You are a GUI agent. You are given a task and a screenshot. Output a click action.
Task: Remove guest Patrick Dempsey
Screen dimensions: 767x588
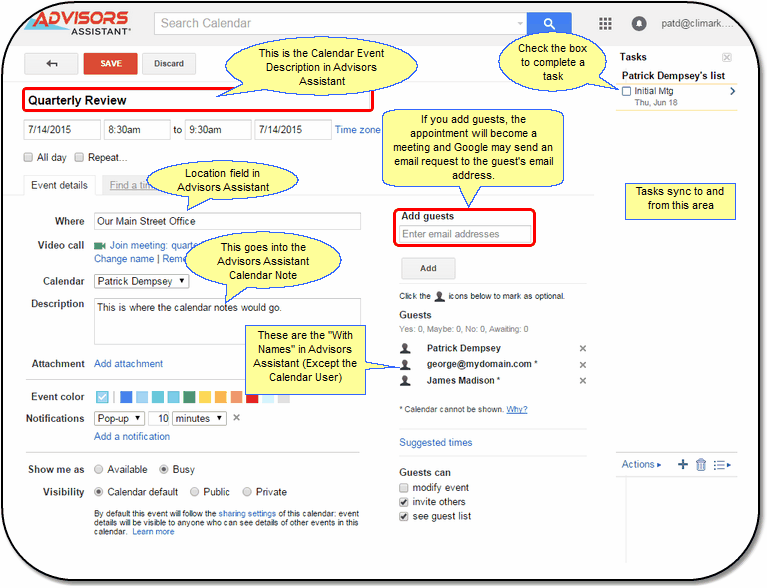click(583, 348)
